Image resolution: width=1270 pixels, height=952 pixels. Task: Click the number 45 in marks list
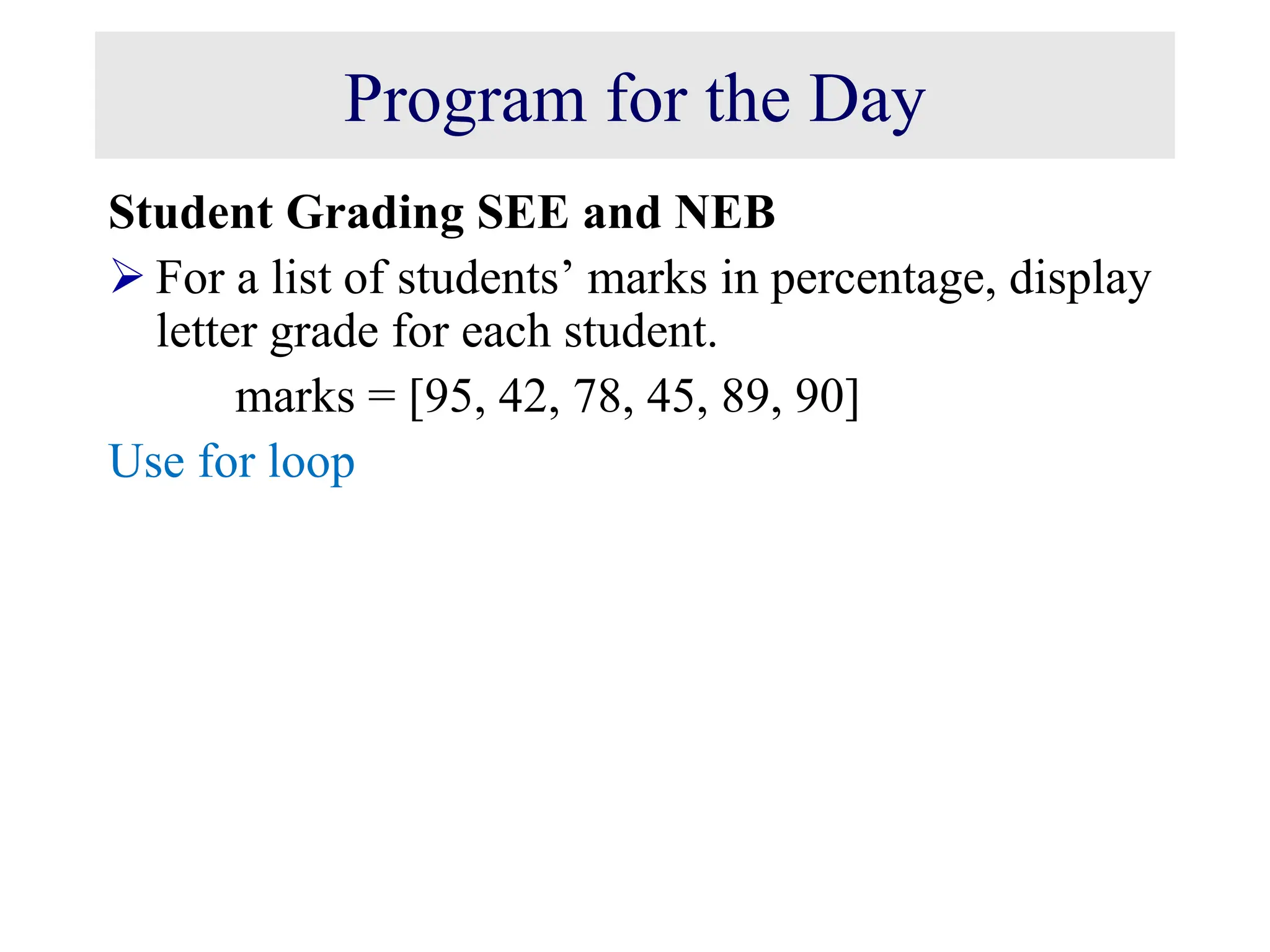pyautogui.click(x=670, y=396)
